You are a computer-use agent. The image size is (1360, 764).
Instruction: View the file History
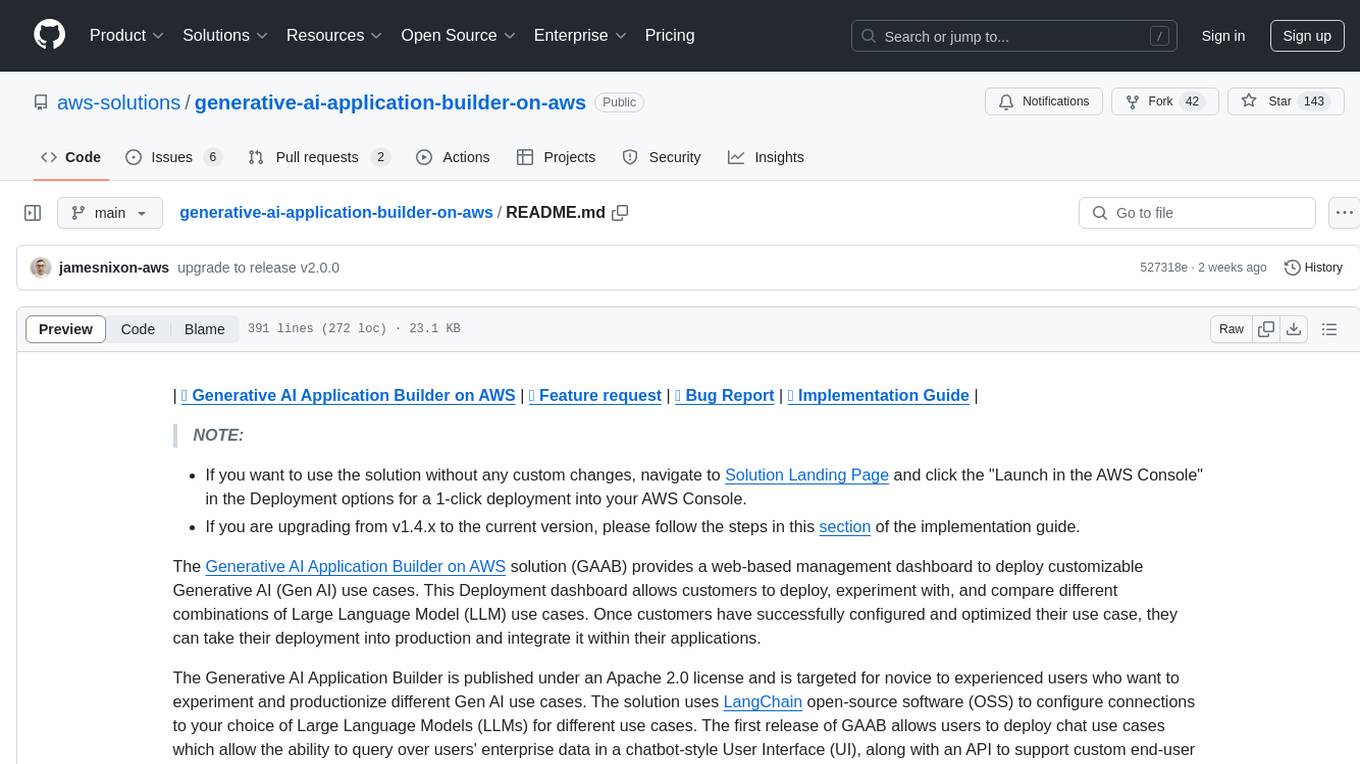point(1313,268)
